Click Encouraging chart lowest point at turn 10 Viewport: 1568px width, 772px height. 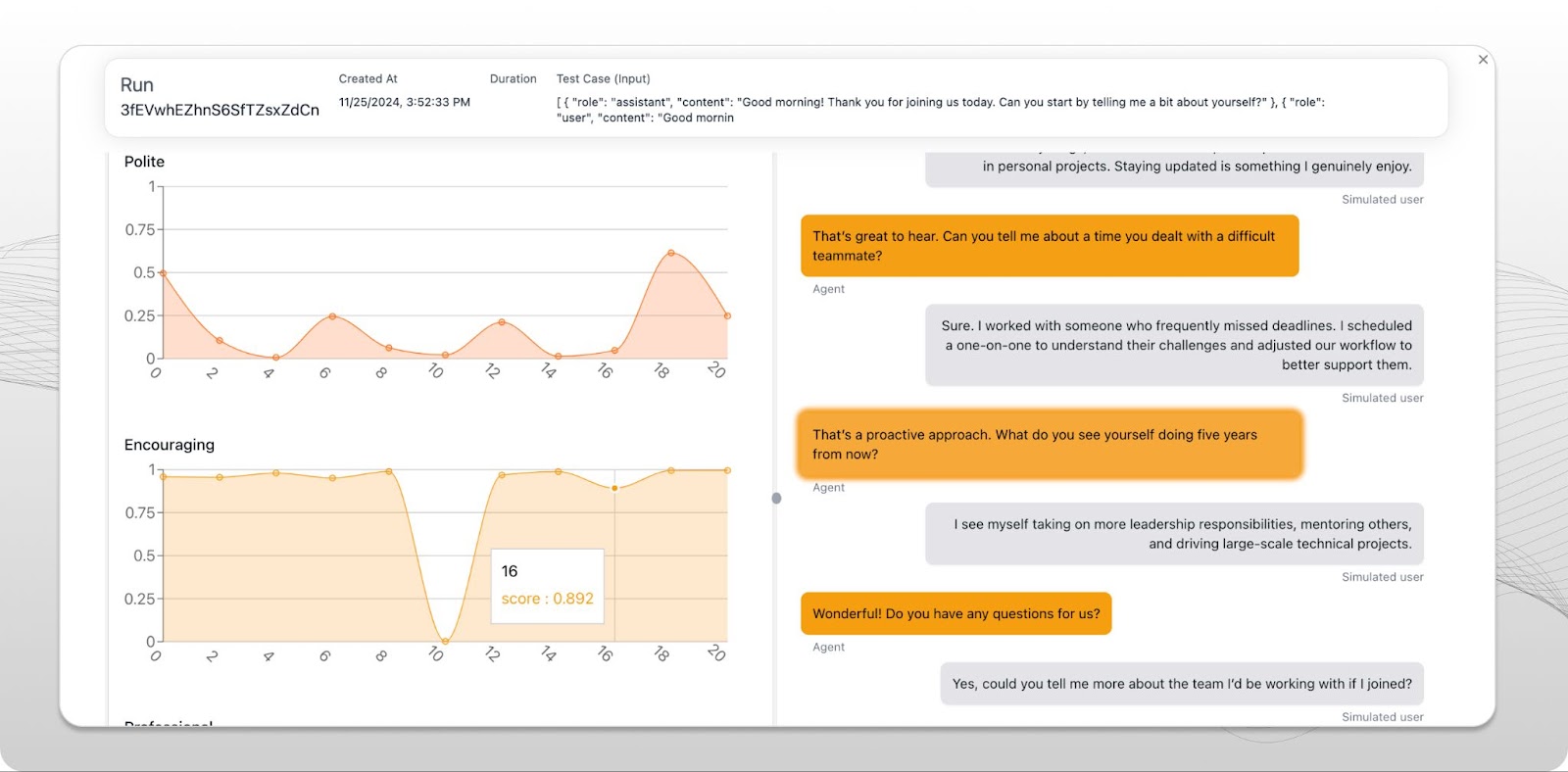pos(445,641)
